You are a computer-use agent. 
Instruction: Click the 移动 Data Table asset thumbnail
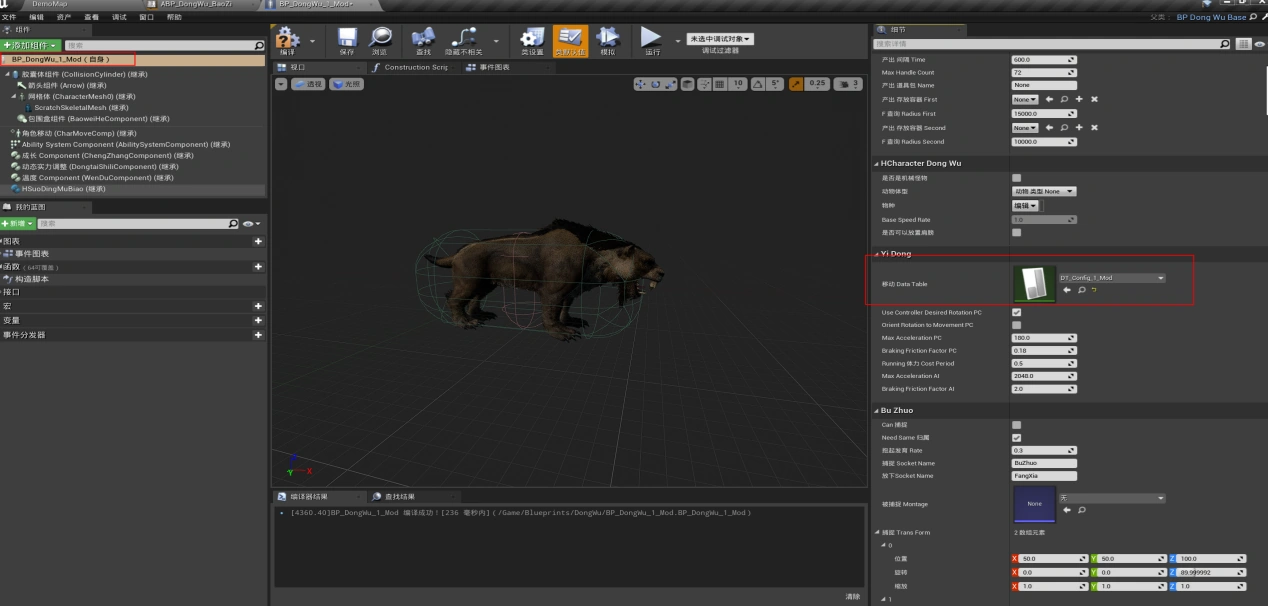pyautogui.click(x=1033, y=284)
